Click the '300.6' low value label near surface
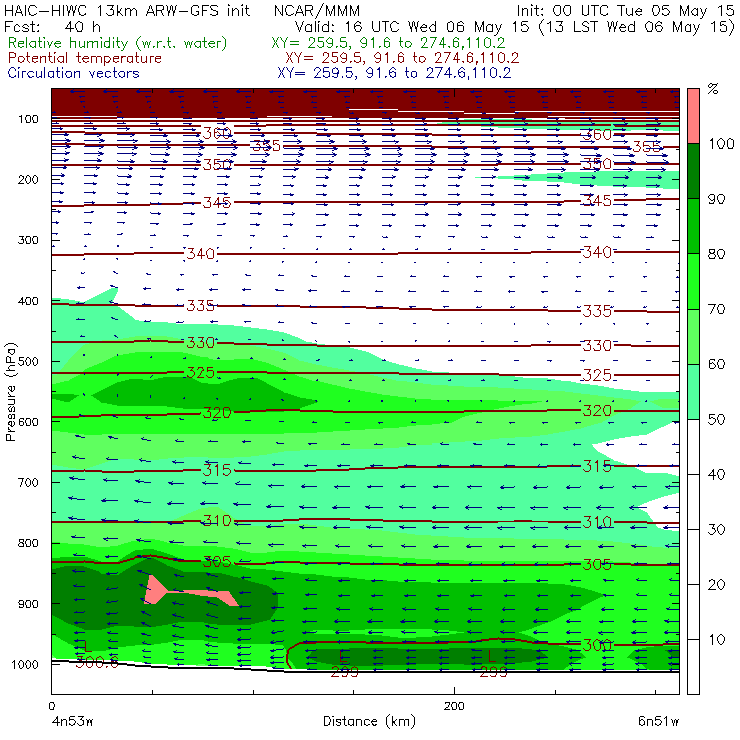This screenshot has width=740, height=740. 97,662
